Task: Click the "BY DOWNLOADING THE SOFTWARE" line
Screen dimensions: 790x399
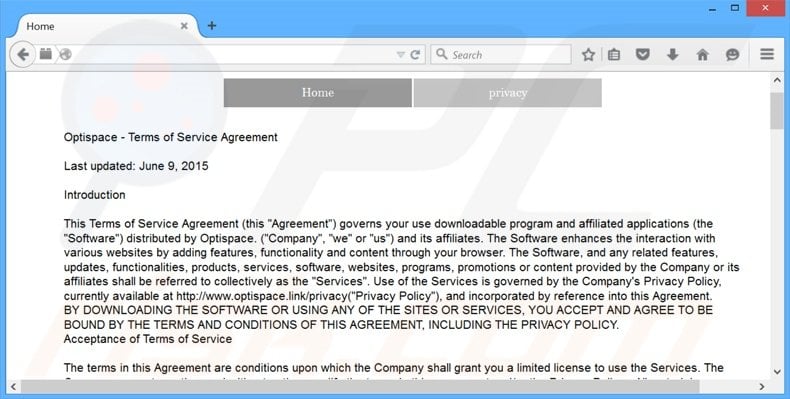Action: pos(388,310)
